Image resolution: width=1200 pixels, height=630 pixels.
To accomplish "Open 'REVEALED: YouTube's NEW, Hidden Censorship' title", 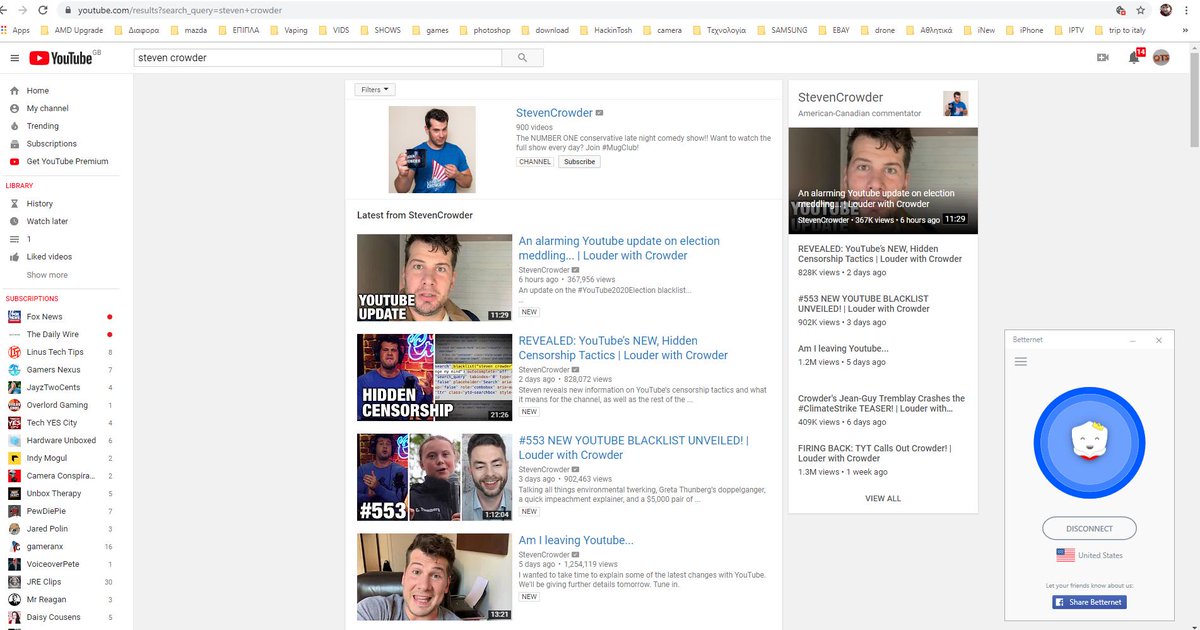I will pos(623,348).
